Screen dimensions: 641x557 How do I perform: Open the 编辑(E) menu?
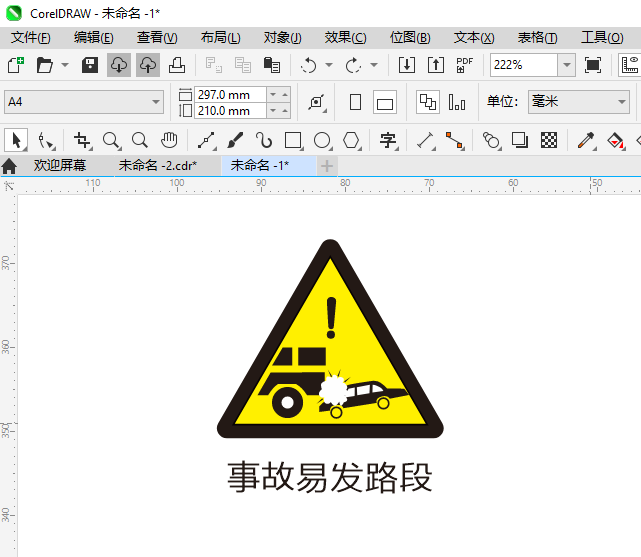pyautogui.click(x=94, y=38)
